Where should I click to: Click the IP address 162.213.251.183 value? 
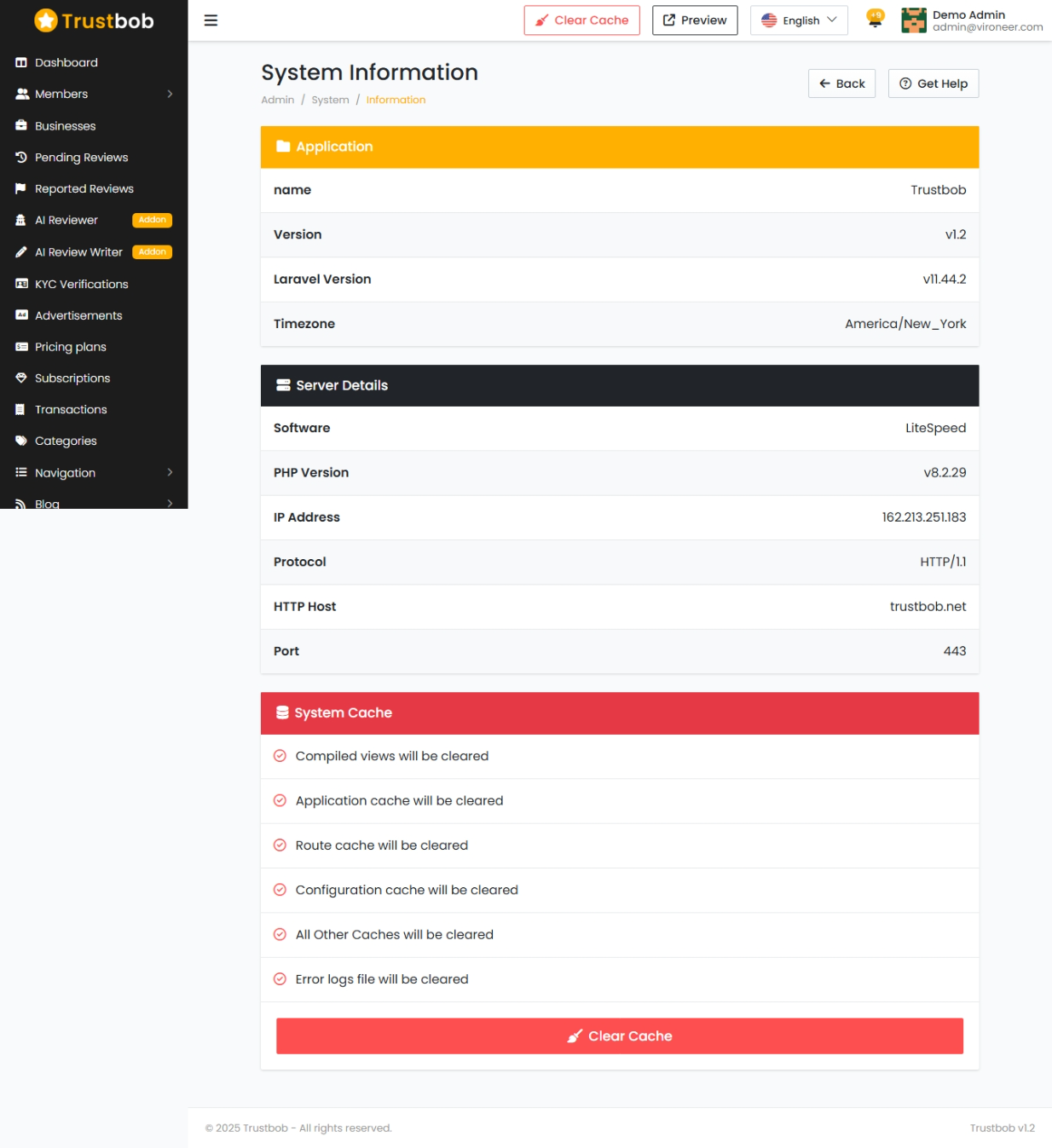pos(924,517)
